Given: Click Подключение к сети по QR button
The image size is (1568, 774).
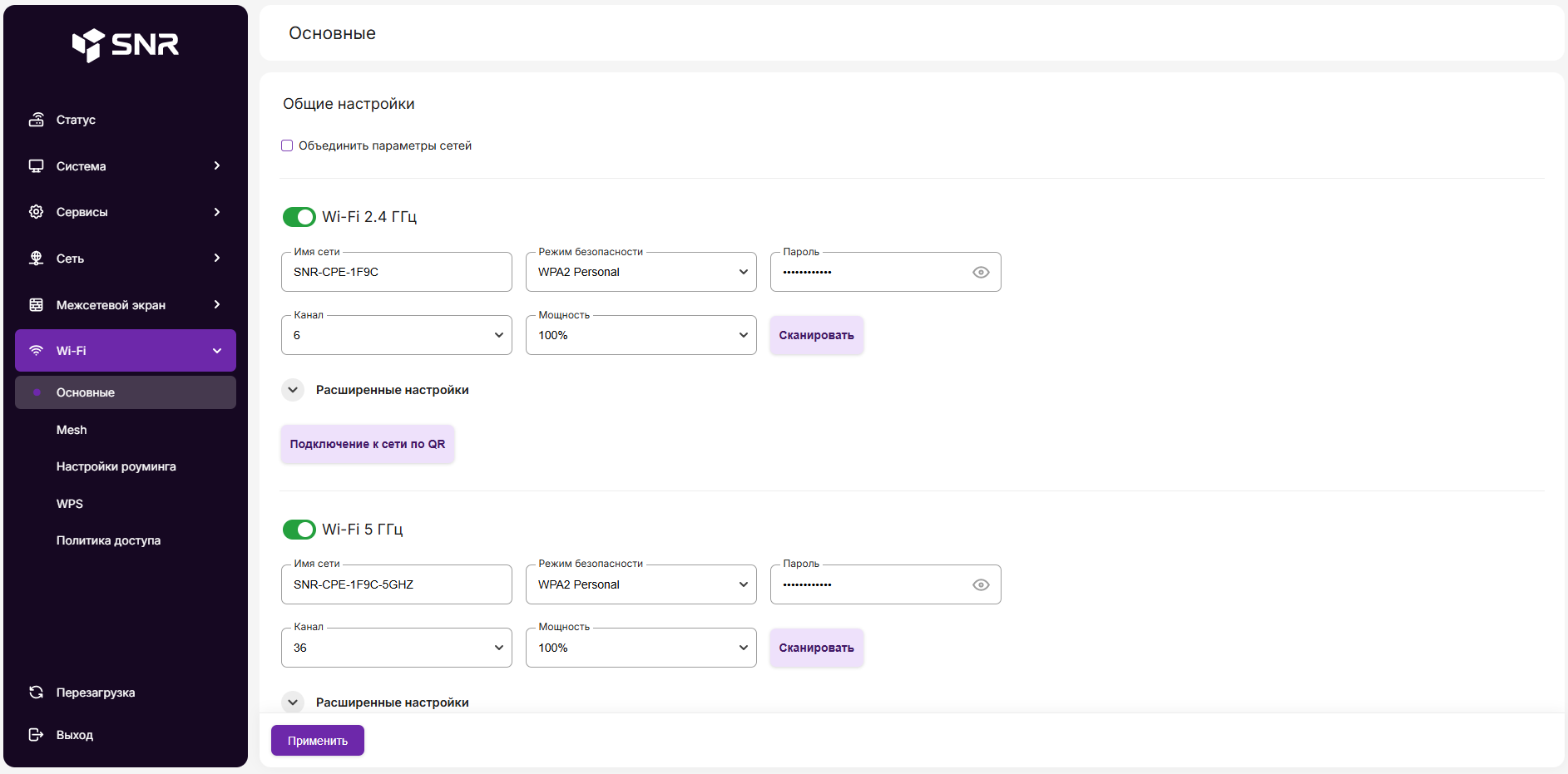Looking at the screenshot, I should tap(367, 444).
